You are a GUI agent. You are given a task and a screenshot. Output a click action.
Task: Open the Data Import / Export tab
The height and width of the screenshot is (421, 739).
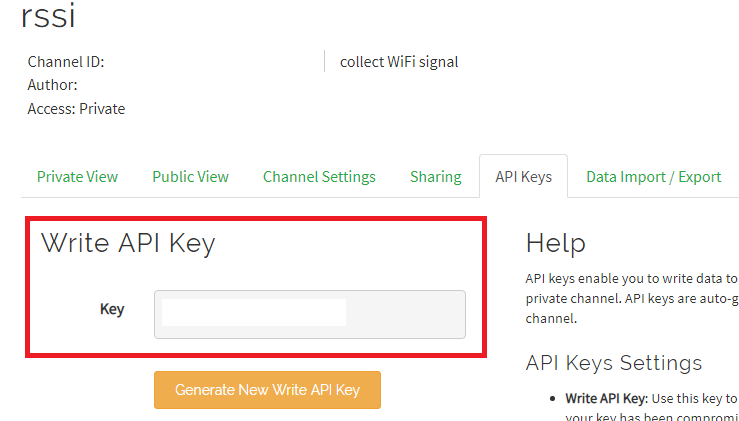pos(653,177)
